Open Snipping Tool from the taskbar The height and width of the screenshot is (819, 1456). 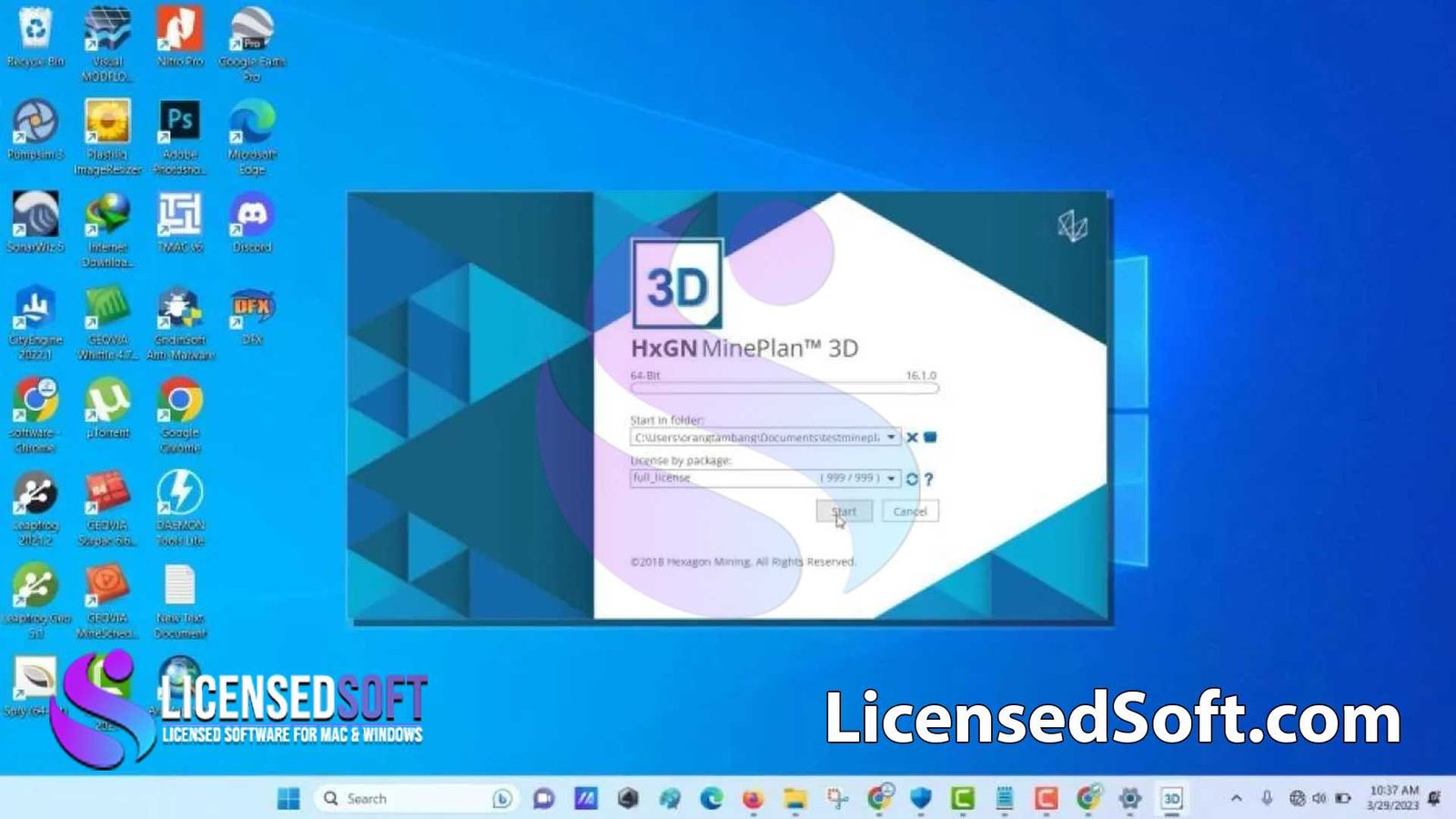837,798
